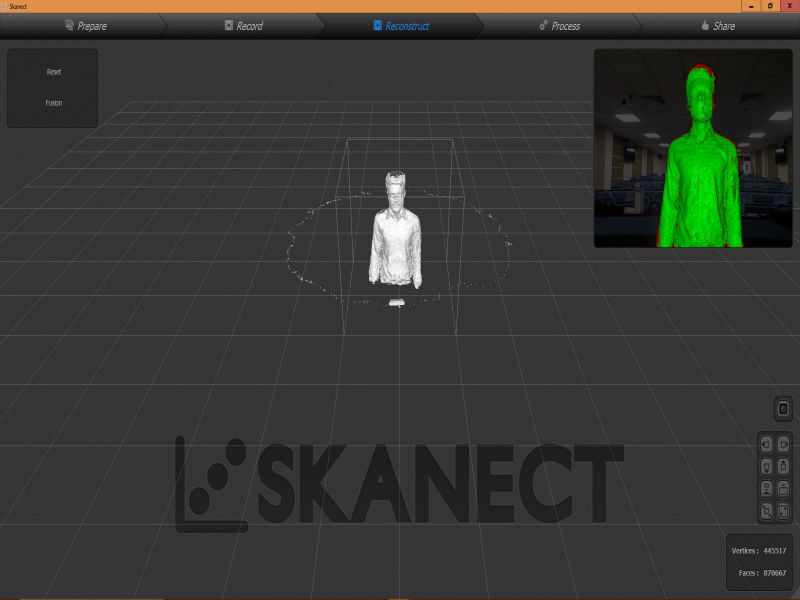The image size is (800, 600).
Task: Minimize the Skanect window
Action: coord(751,6)
